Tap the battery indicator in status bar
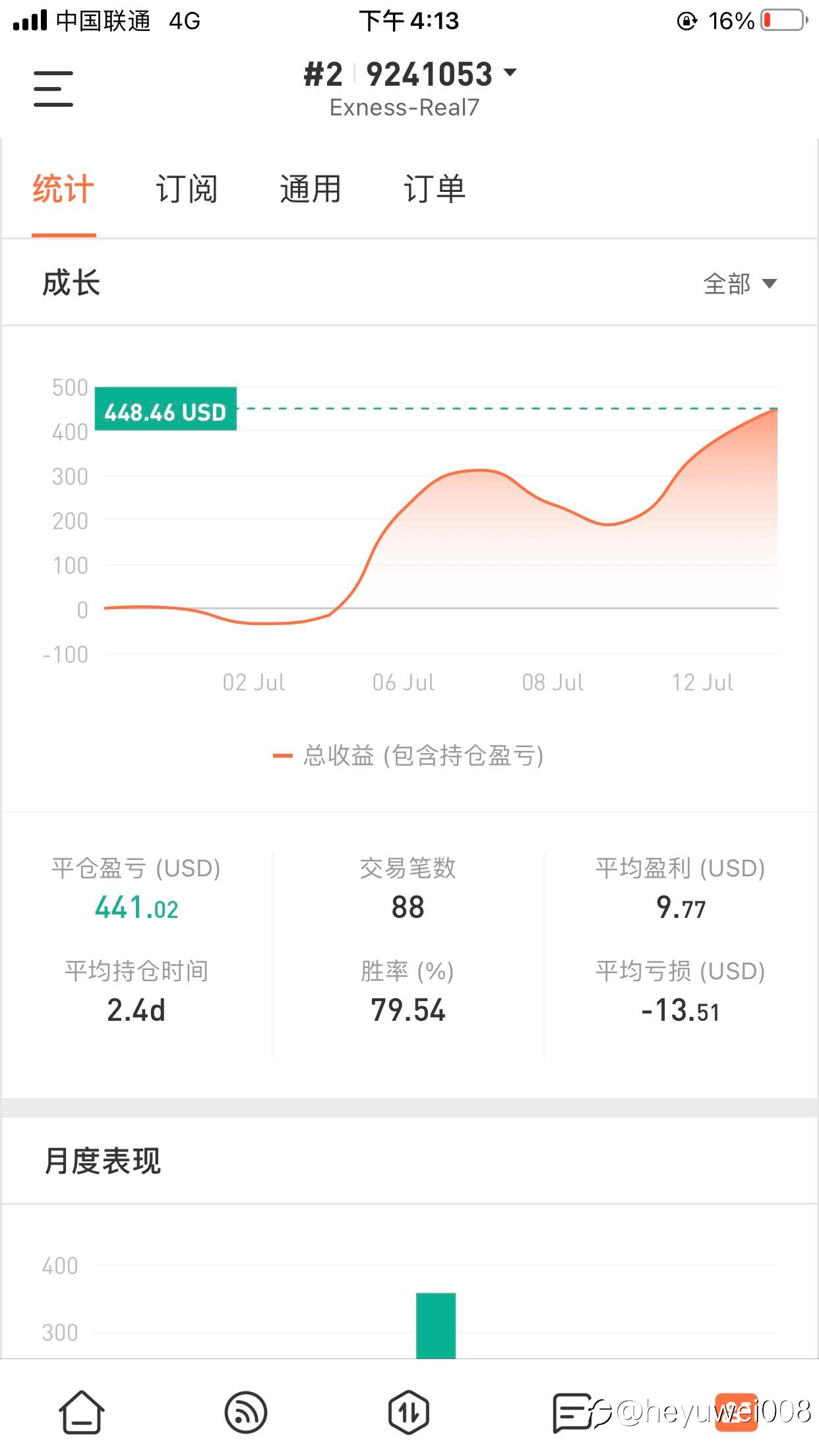 point(783,20)
